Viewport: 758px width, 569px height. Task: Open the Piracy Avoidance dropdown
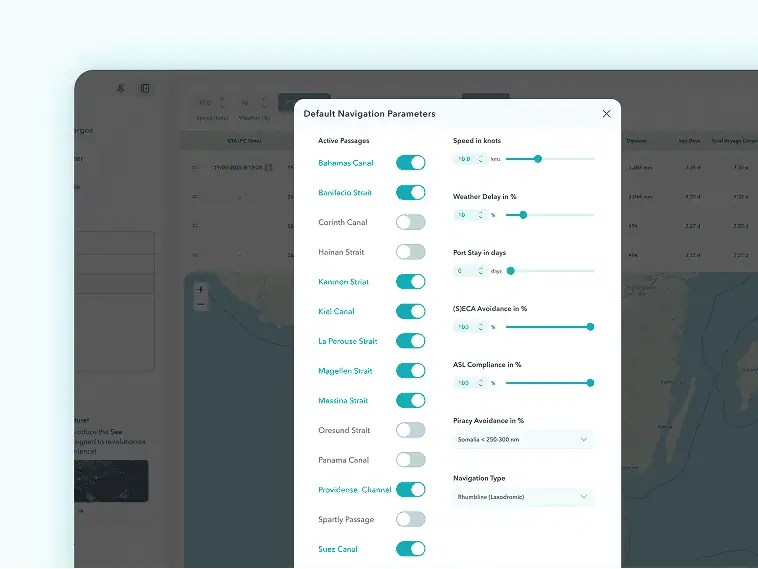(x=523, y=439)
